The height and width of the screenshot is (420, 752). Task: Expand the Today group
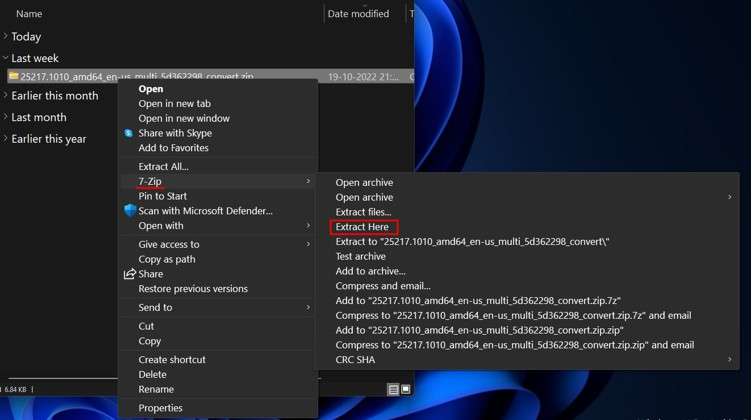pos(5,36)
